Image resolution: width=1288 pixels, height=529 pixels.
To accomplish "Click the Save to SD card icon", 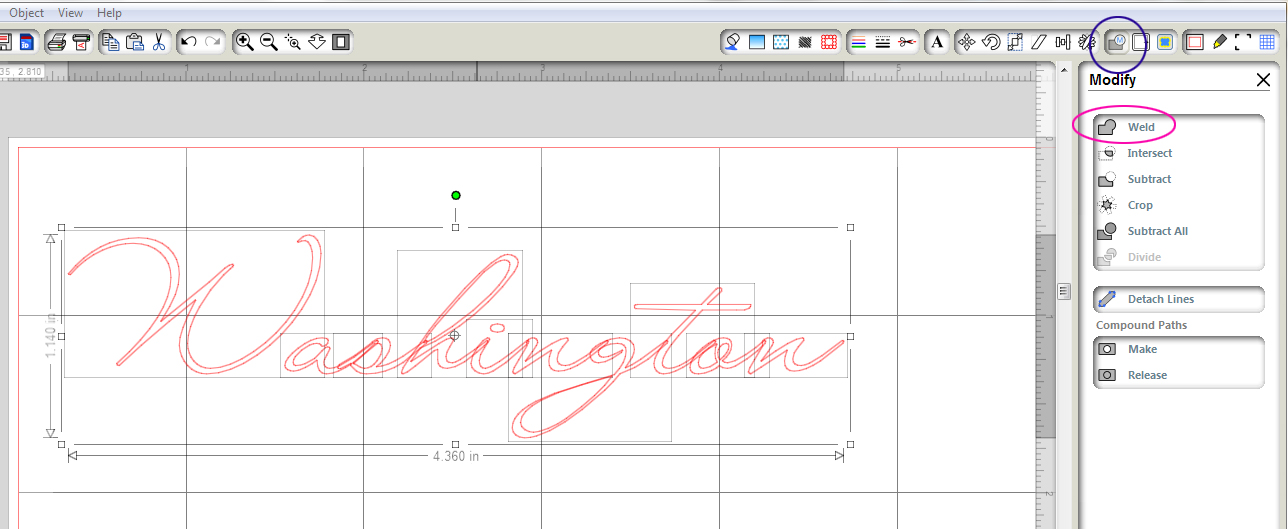I will point(27,42).
